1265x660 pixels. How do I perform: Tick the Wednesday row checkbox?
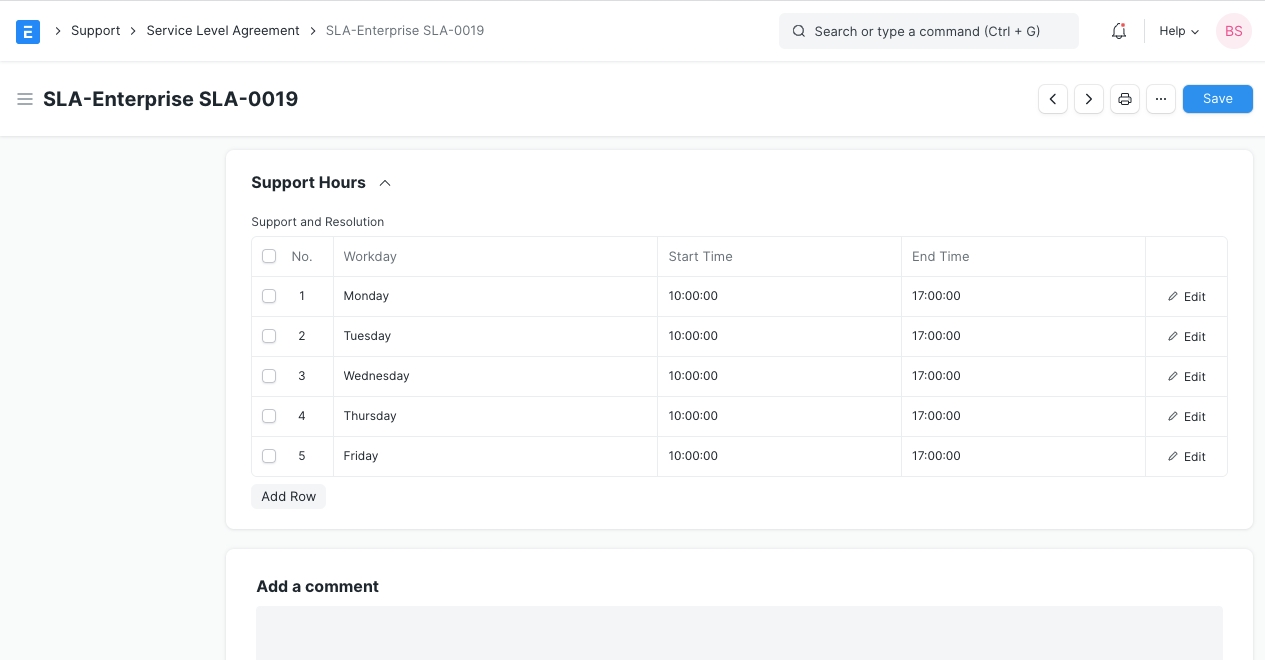click(269, 376)
